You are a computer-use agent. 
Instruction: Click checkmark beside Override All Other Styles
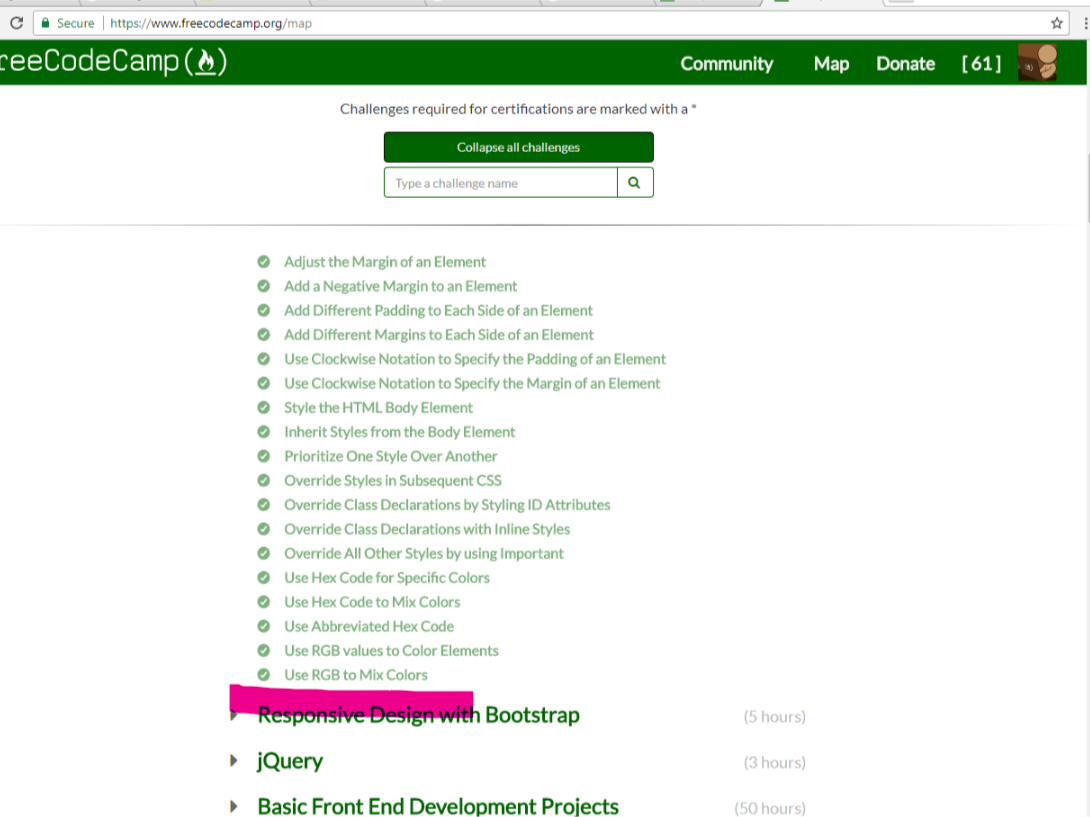tap(263, 553)
